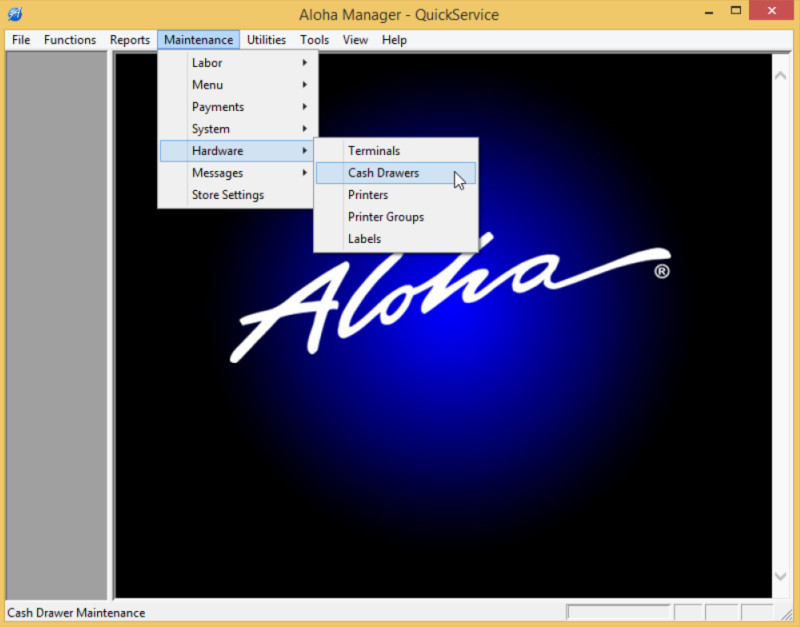The width and height of the screenshot is (800, 627).
Task: Click the Cash Drawer Maintenance status text
Action: tap(77, 613)
